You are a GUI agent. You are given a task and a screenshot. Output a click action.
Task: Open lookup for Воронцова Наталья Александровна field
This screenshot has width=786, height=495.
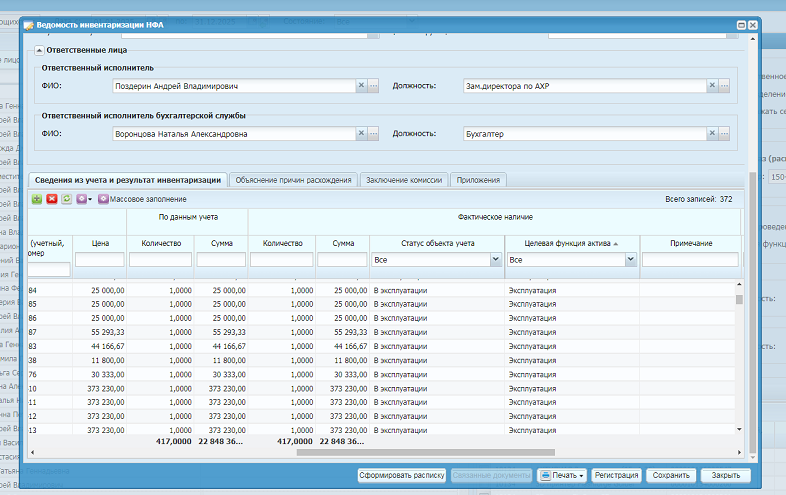373,133
